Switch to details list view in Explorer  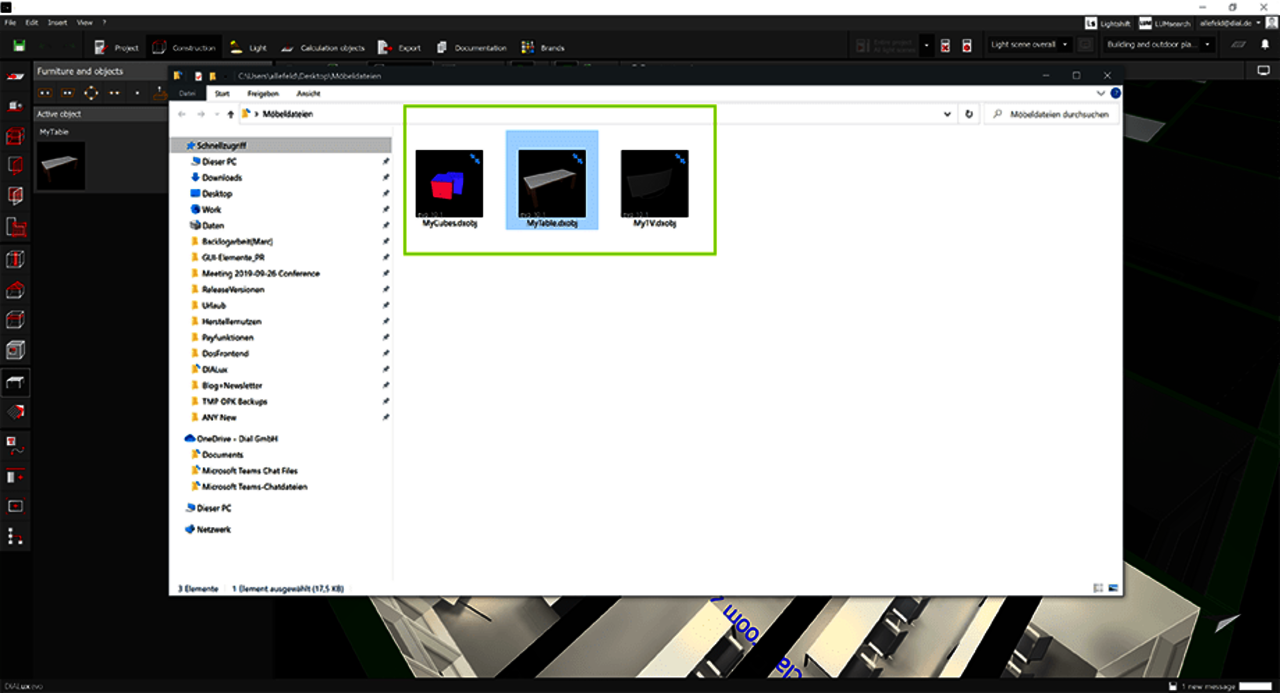coord(1098,589)
